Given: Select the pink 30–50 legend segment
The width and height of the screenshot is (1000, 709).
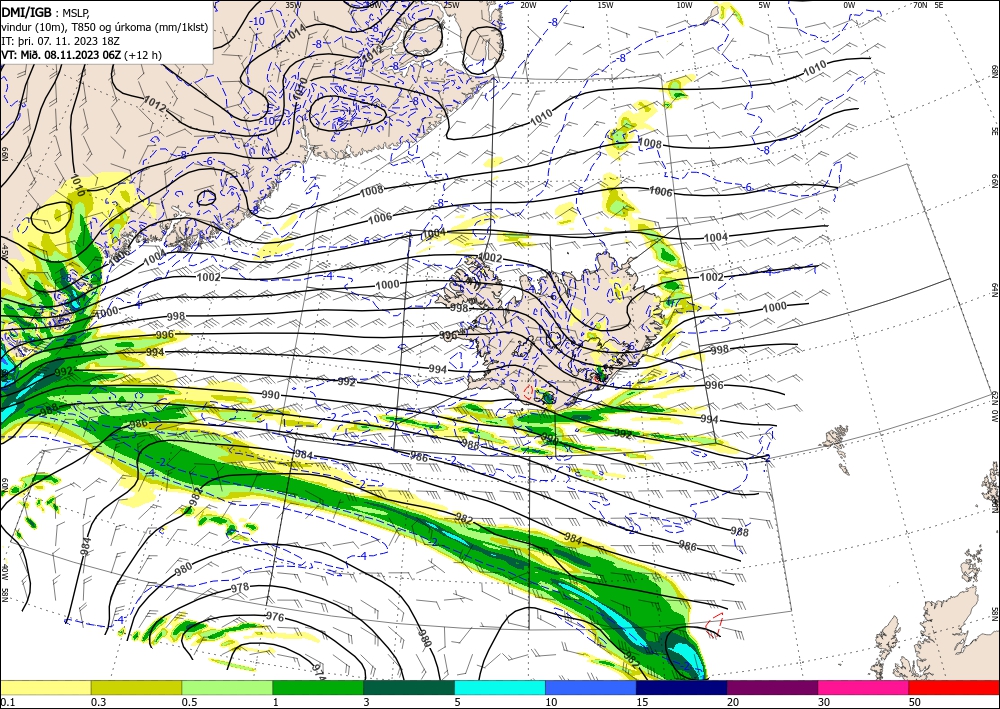Looking at the screenshot, I should tap(864, 687).
